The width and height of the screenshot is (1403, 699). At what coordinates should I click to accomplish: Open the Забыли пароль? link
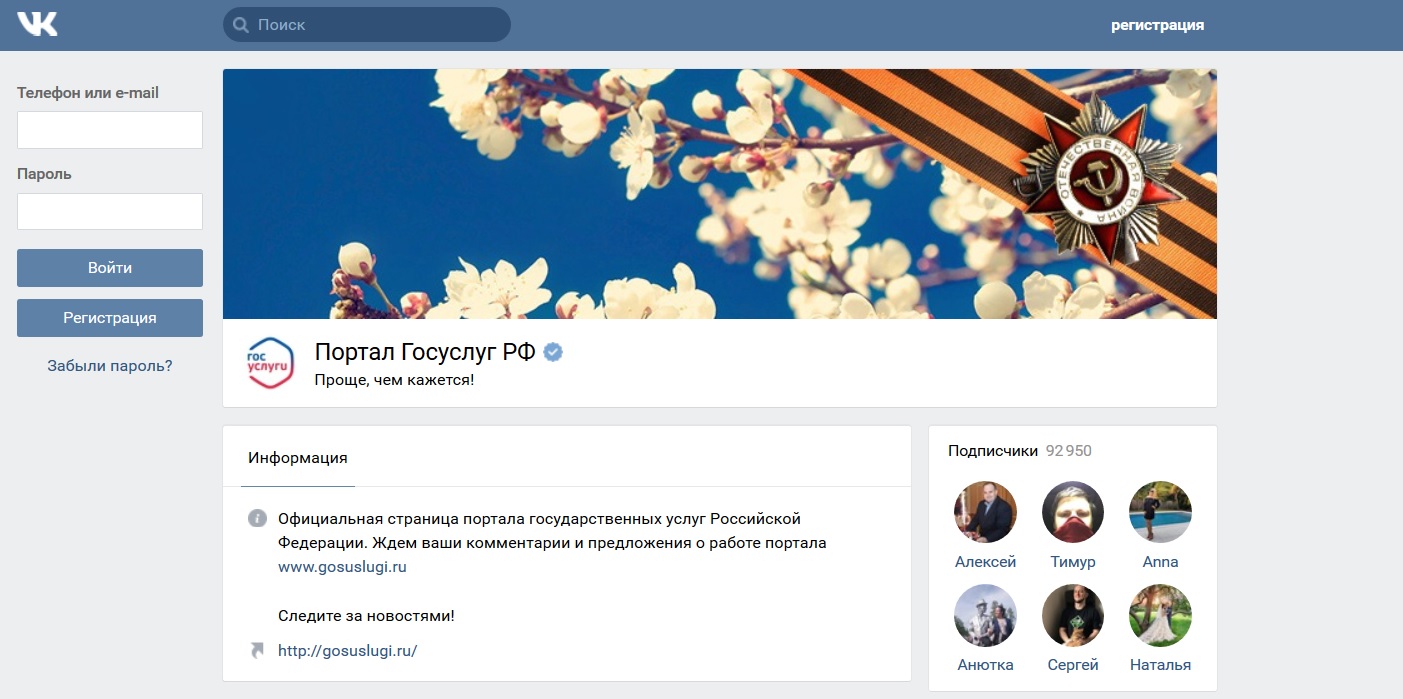[x=110, y=366]
